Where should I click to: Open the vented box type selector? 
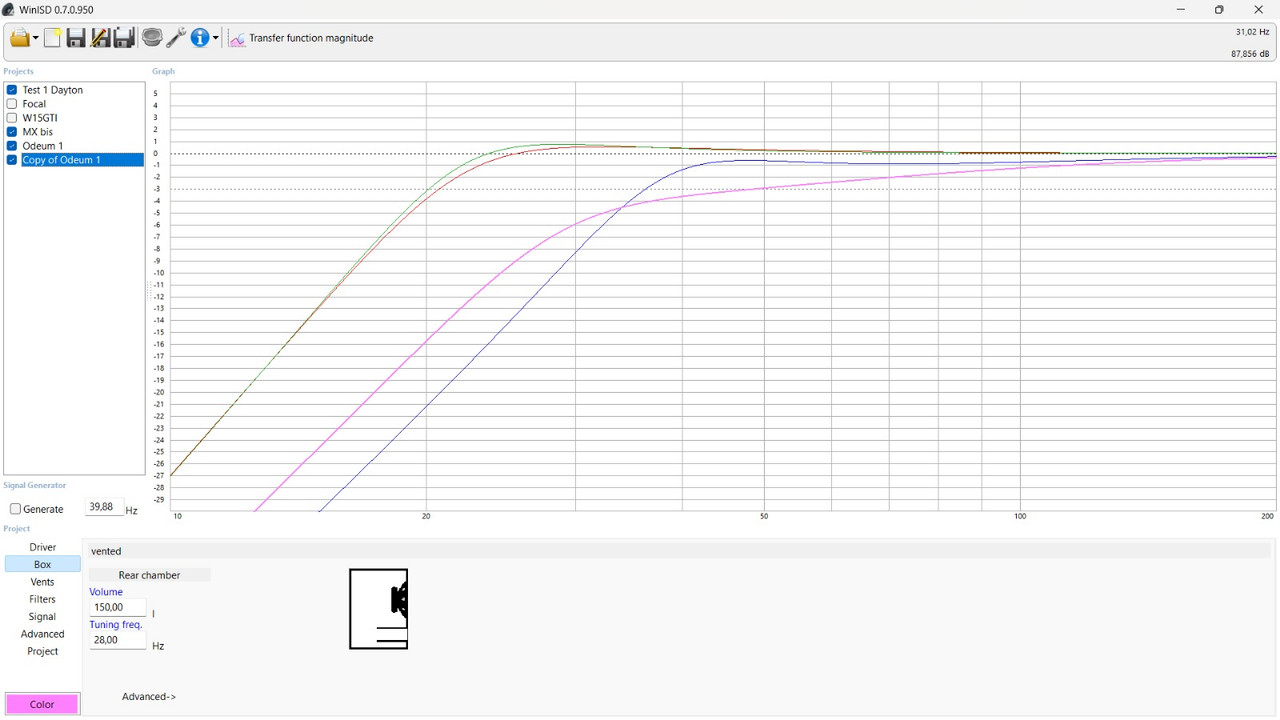679,551
